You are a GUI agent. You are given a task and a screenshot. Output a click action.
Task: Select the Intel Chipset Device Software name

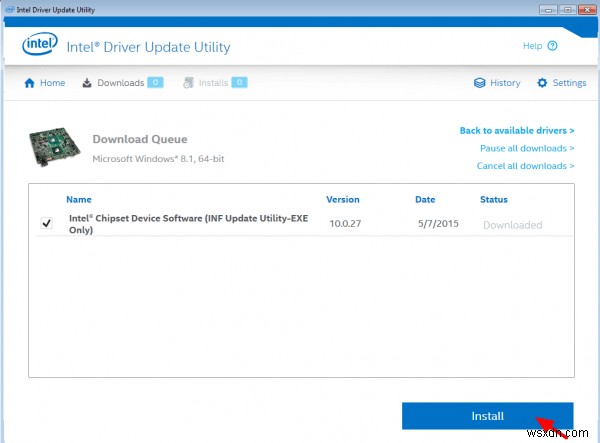tap(189, 224)
